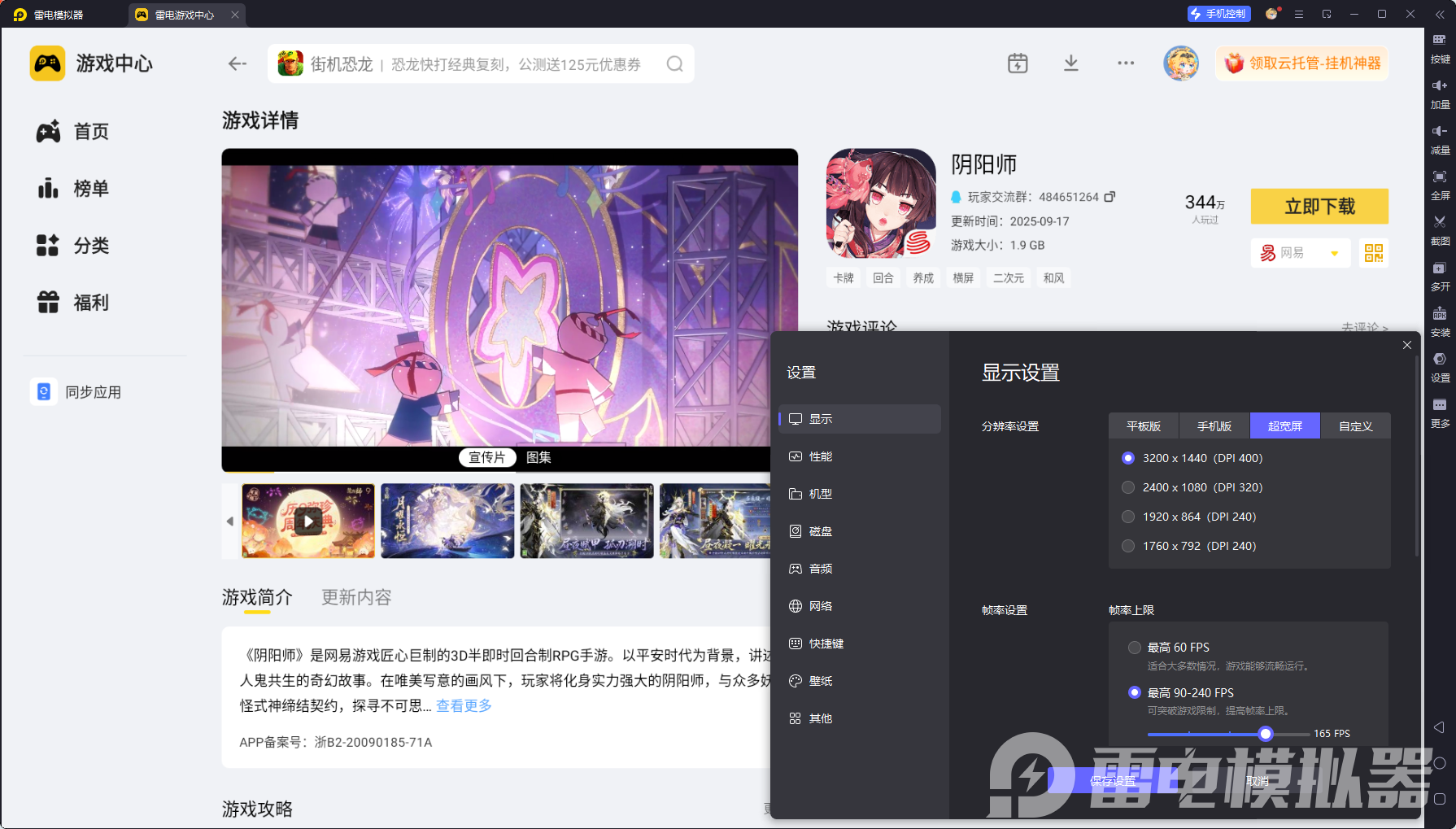Click the 月曜来恒 screenshot thumbnail
The width and height of the screenshot is (1456, 829).
tap(447, 521)
